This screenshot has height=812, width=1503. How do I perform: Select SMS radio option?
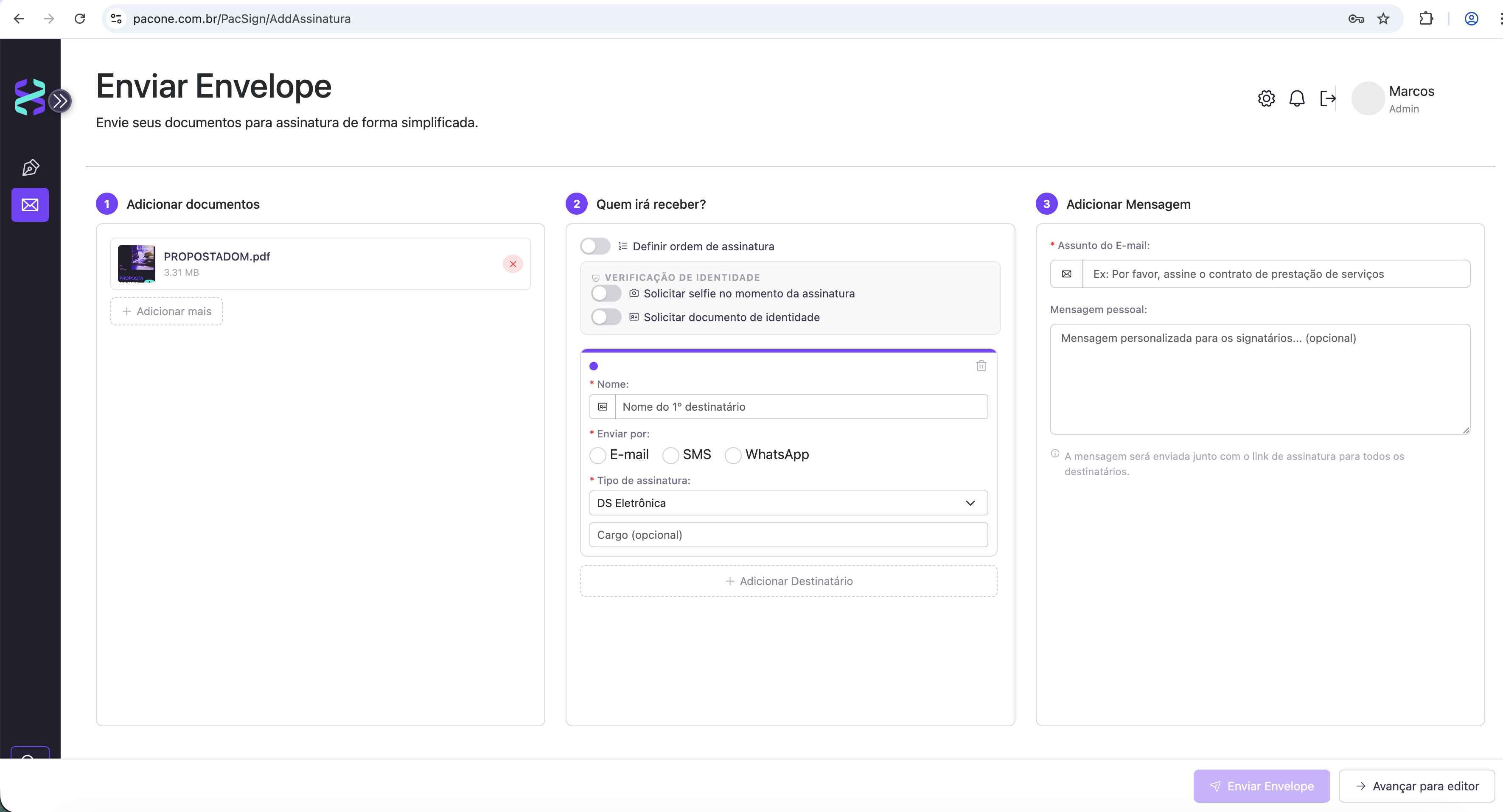pyautogui.click(x=670, y=455)
